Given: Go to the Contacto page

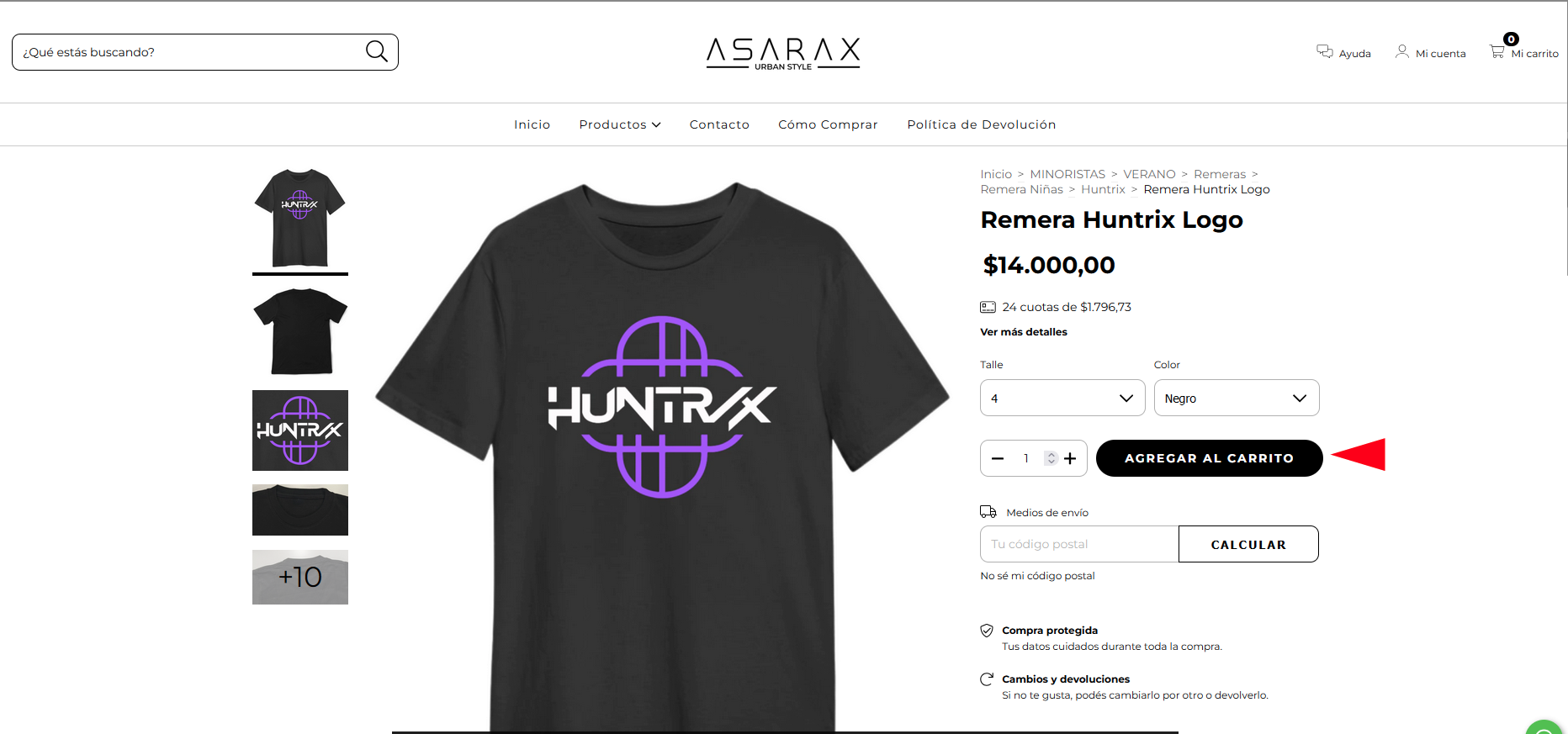Looking at the screenshot, I should (x=719, y=124).
